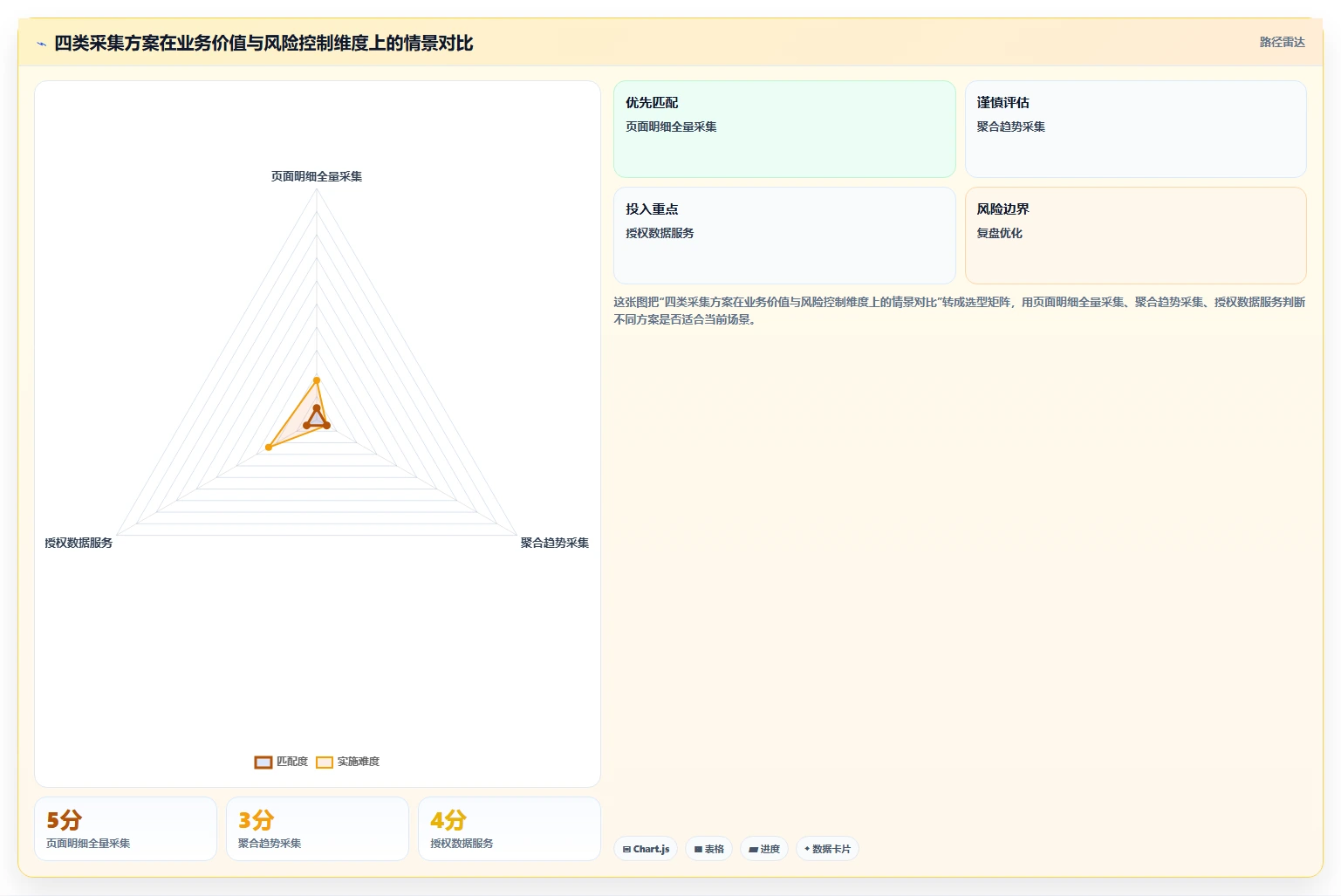Click the 聚合趋势采集 text in 谨慎评估 card
Viewport: 1341px width, 896px height.
click(1011, 127)
